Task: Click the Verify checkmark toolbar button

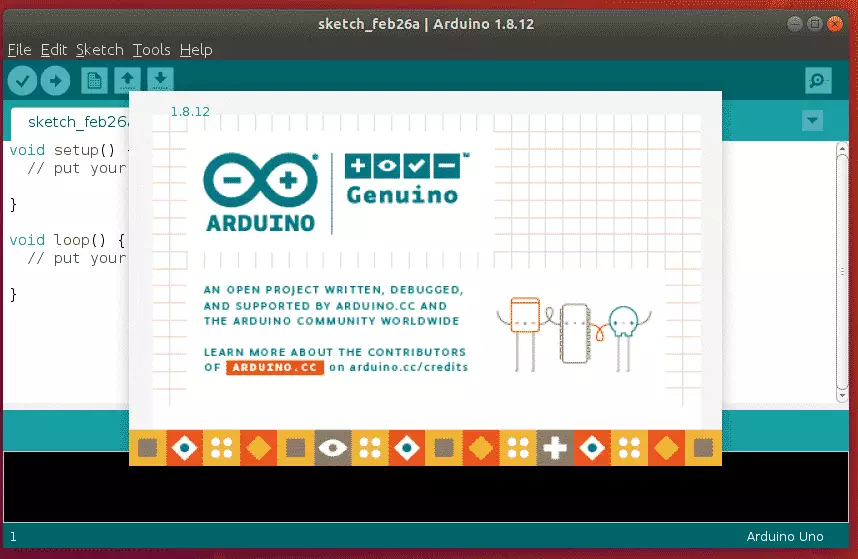Action: point(22,81)
